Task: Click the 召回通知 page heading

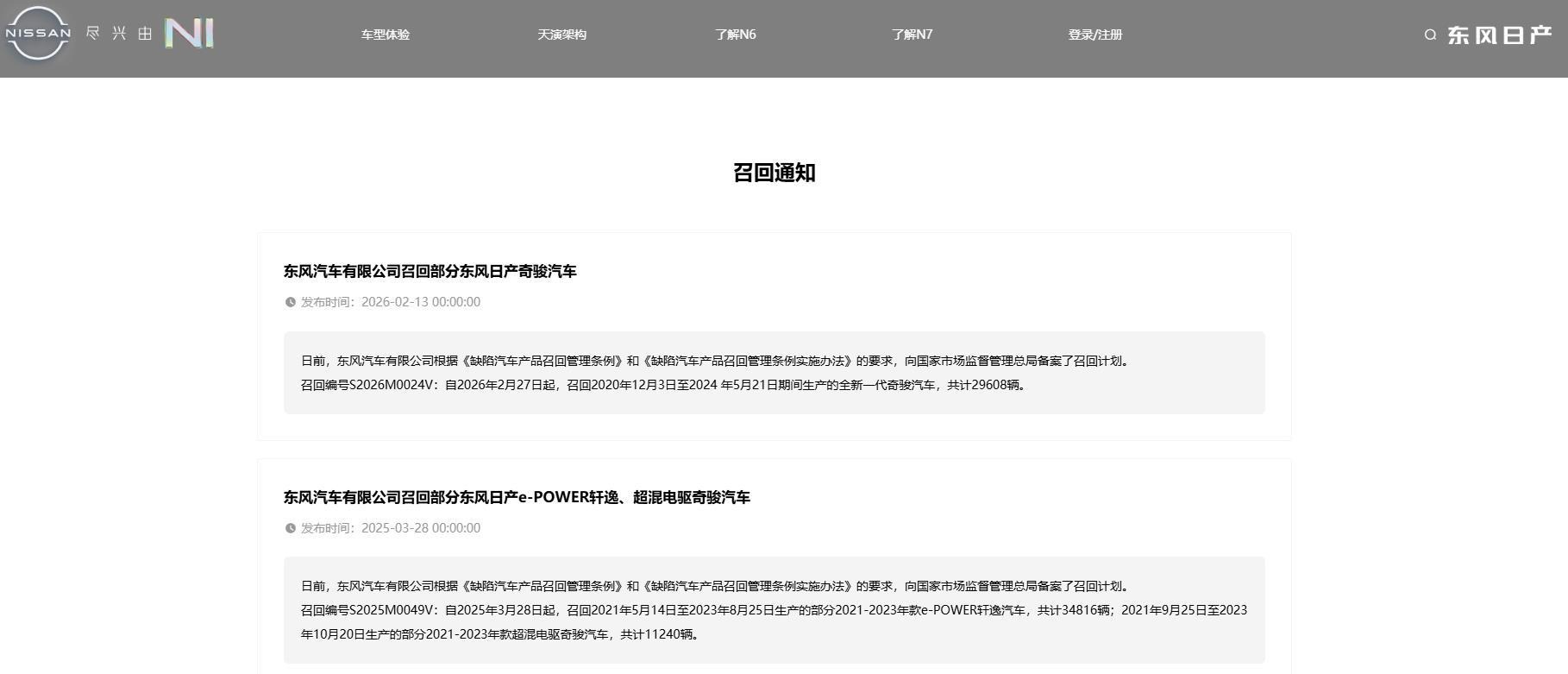Action: pyautogui.click(x=775, y=173)
